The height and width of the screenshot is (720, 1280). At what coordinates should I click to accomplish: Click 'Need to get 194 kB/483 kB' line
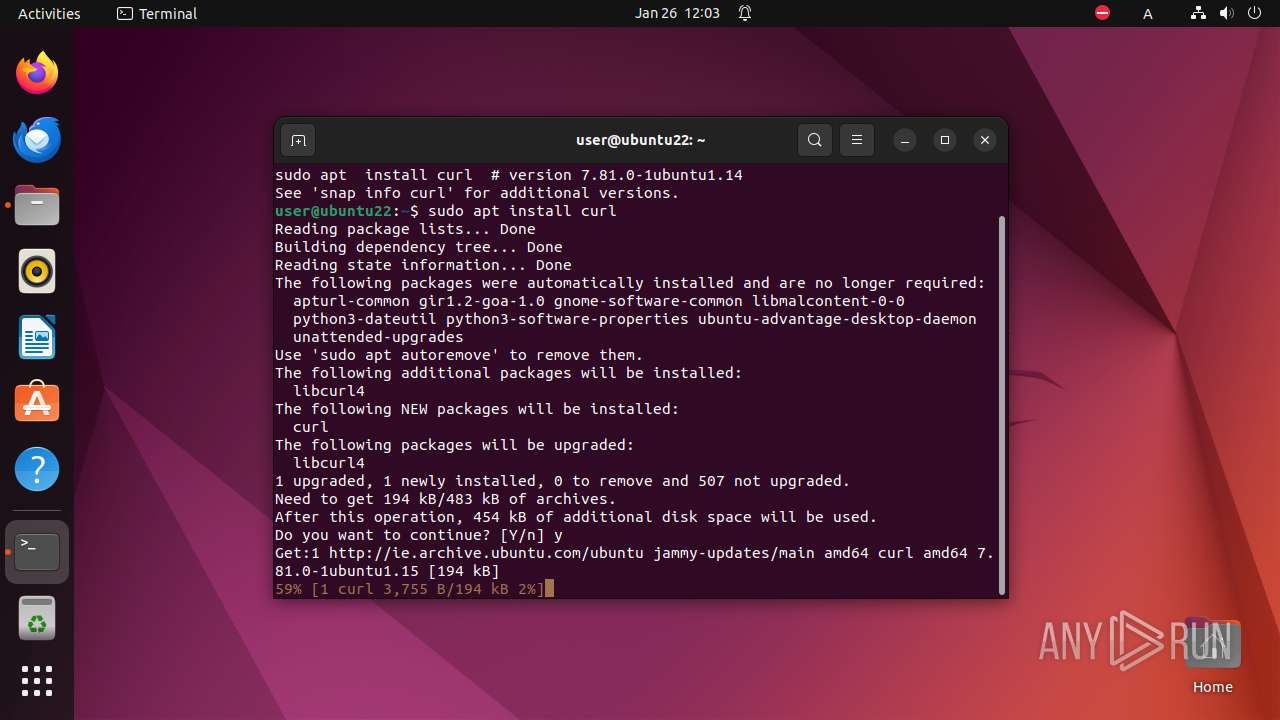pyautogui.click(x=446, y=499)
